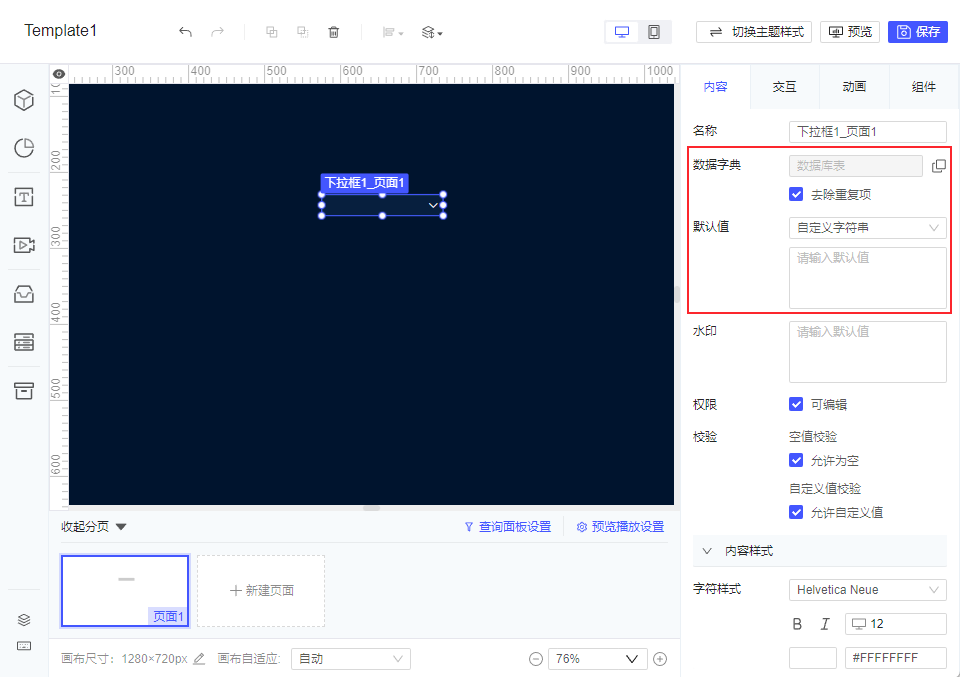Toggle italic I formatting
The image size is (960, 677).
click(825, 624)
